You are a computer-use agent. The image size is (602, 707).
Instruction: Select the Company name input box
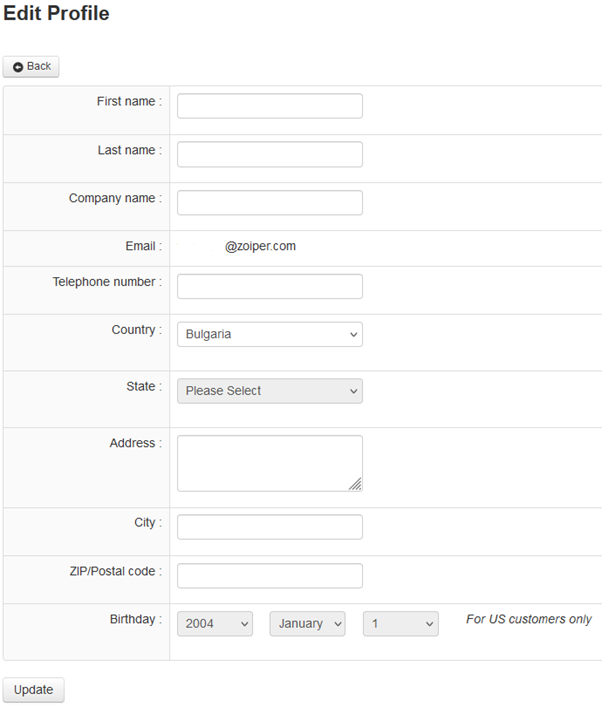pyautogui.click(x=269, y=203)
